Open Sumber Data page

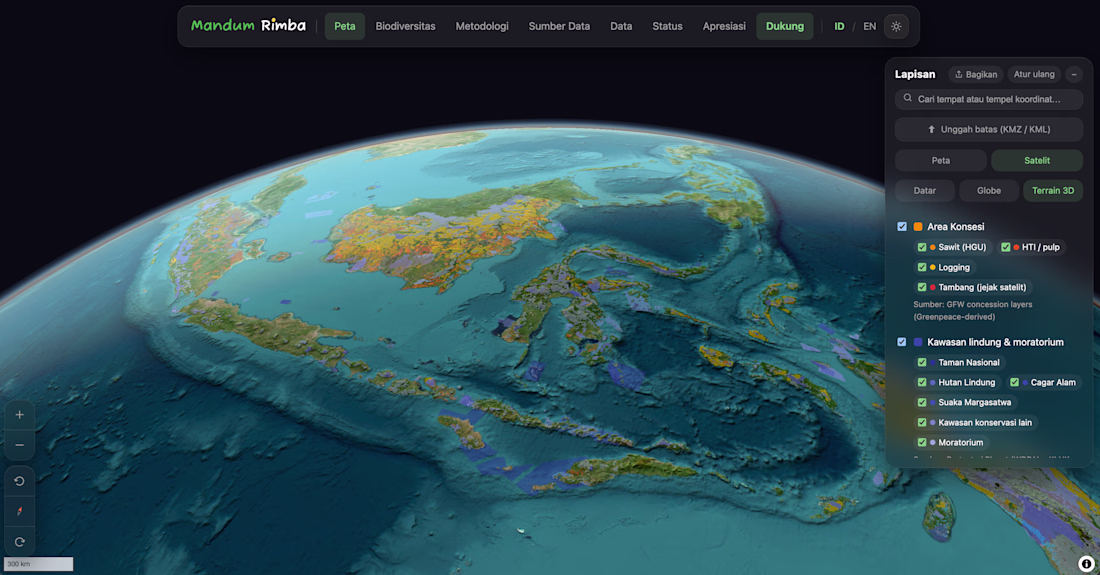[559, 26]
